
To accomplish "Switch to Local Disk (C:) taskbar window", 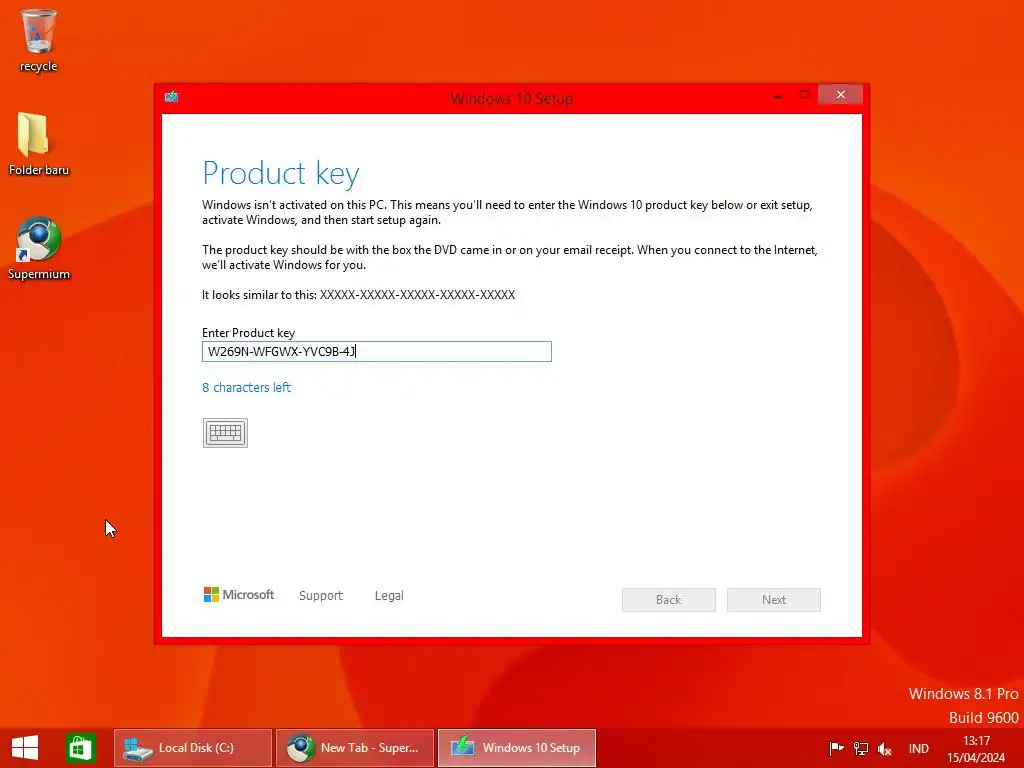I will pos(193,748).
